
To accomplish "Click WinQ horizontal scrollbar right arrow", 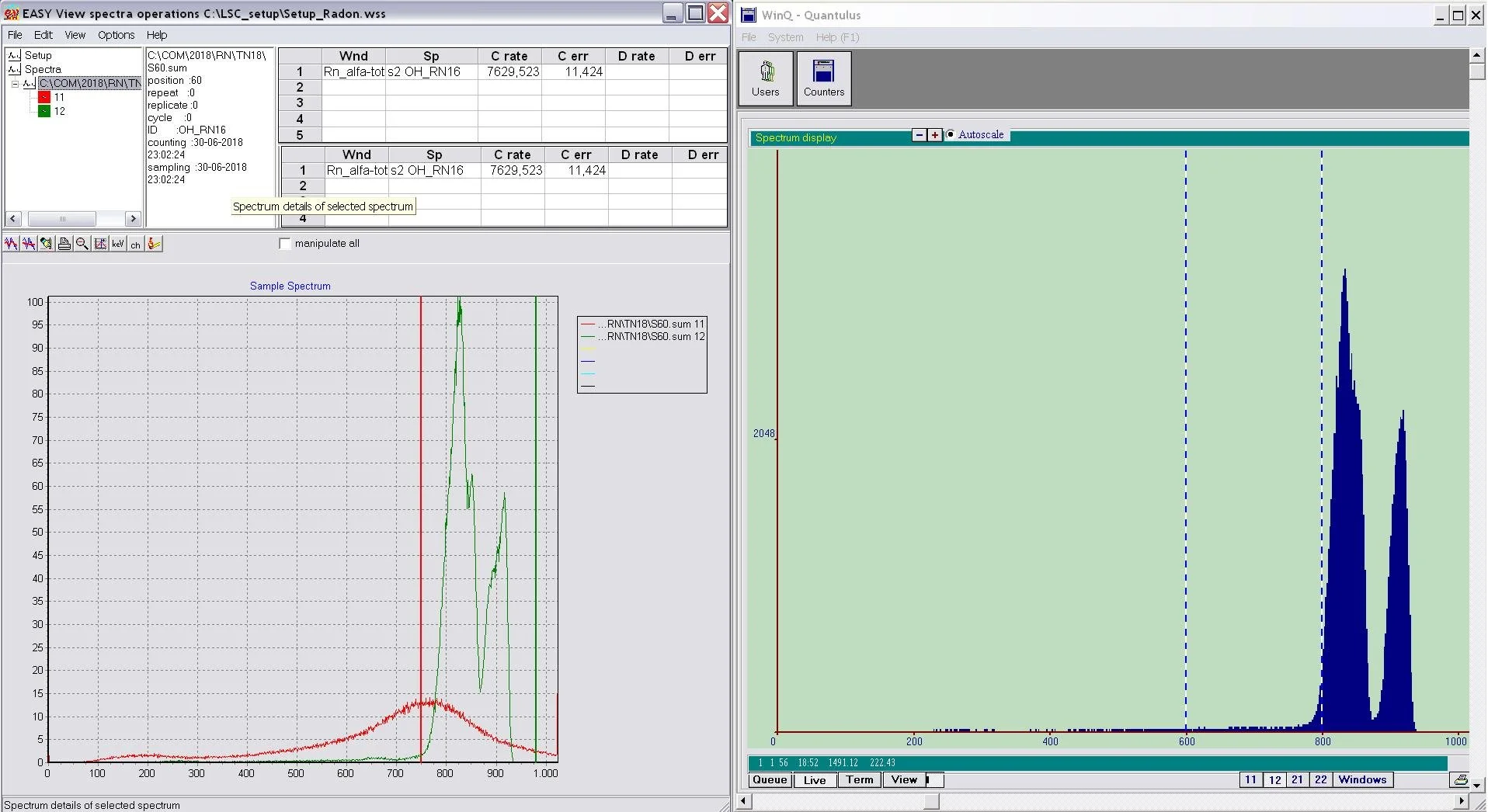I will 1462,801.
